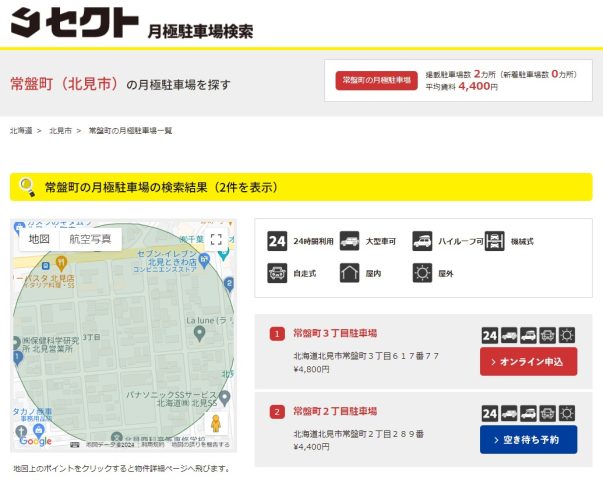This screenshot has width=603, height=480.
Task: Select the ハイルーフ可 filter icon
Action: (422, 241)
